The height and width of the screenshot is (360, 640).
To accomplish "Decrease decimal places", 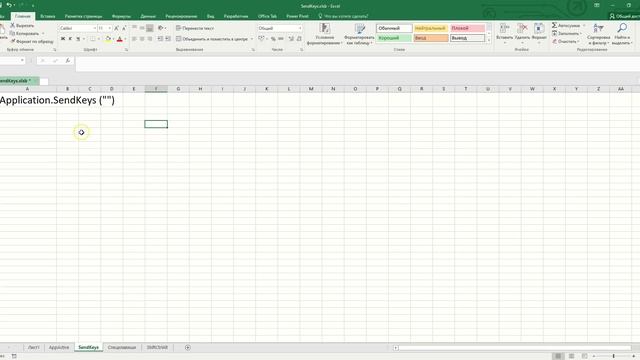I will pyautogui.click(x=299, y=39).
